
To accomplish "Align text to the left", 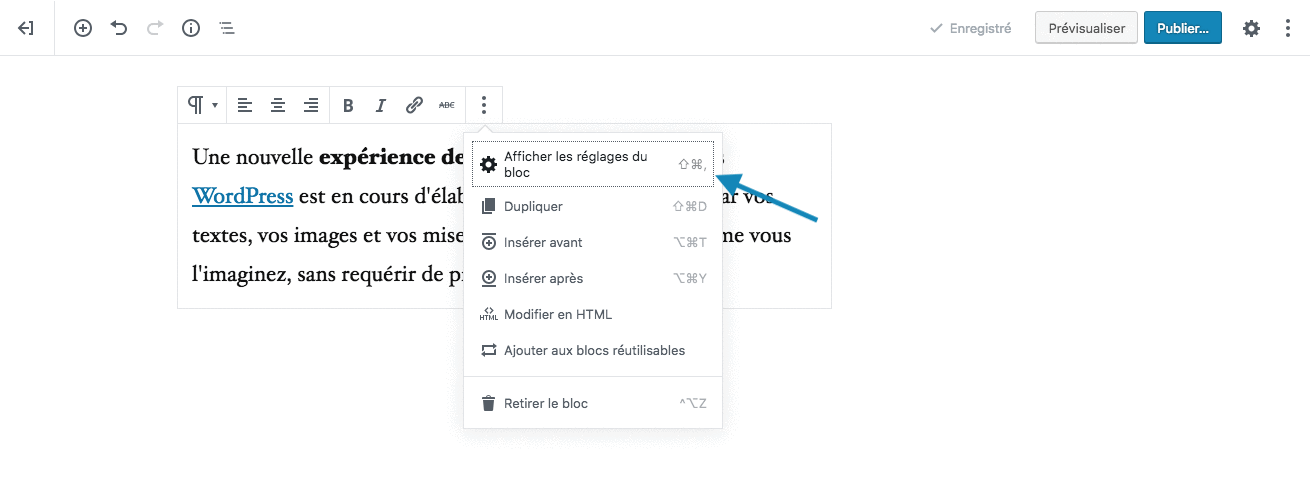I will point(244,105).
